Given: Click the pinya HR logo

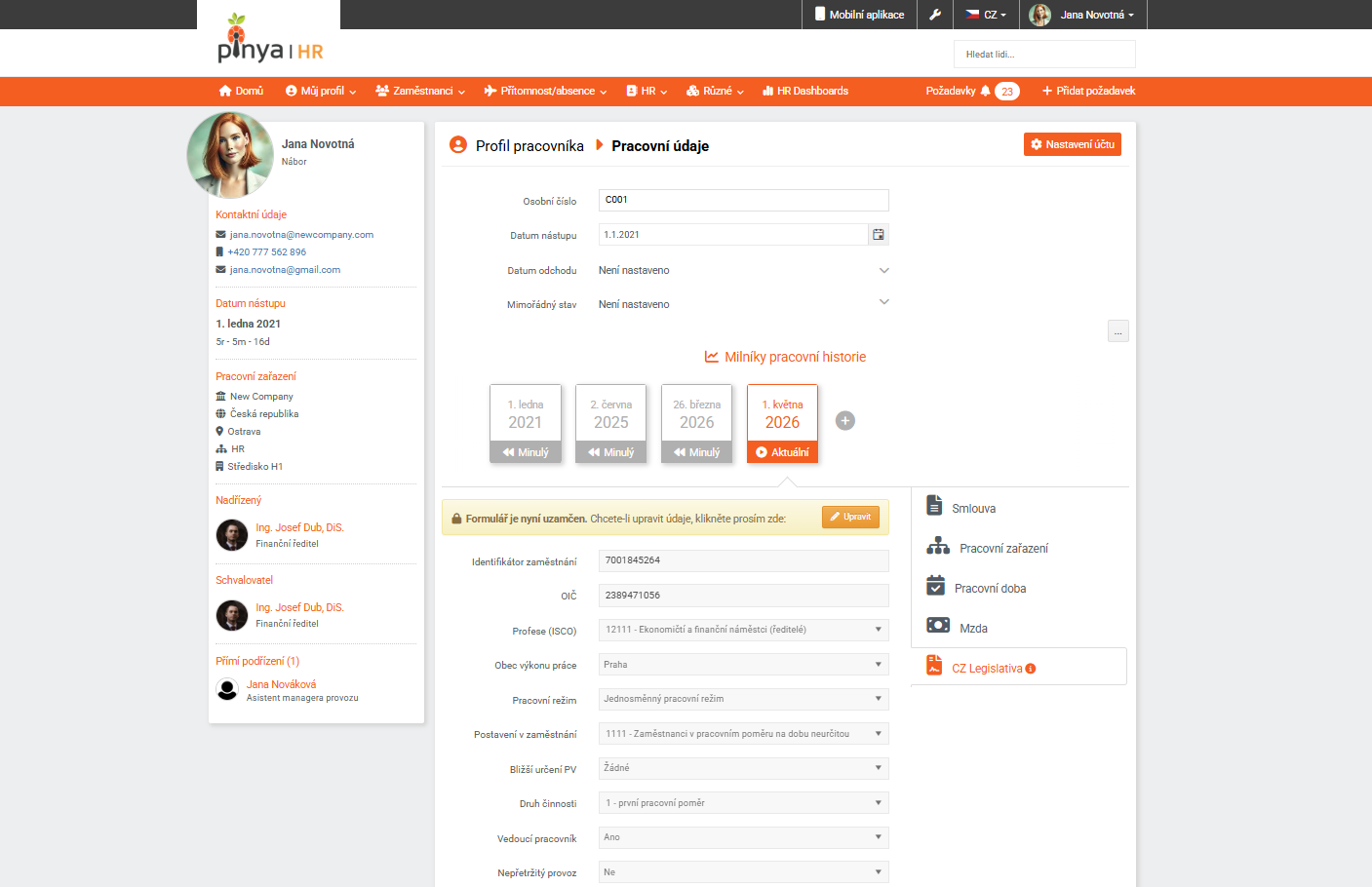Looking at the screenshot, I should click(x=270, y=39).
